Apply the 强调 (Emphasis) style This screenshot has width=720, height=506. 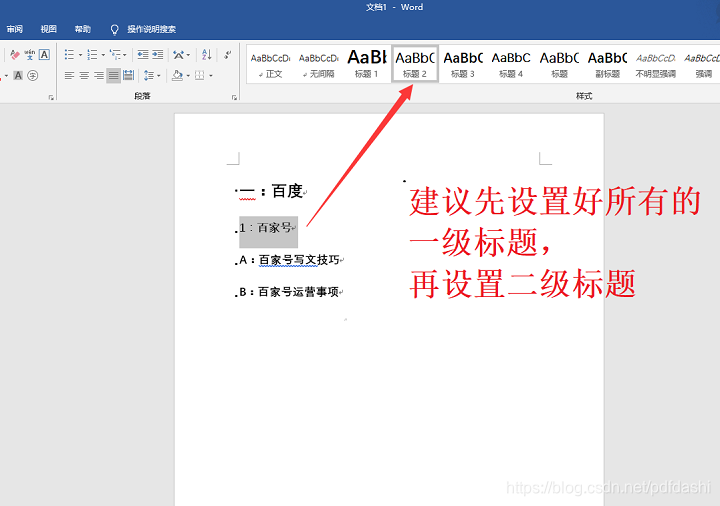(701, 64)
